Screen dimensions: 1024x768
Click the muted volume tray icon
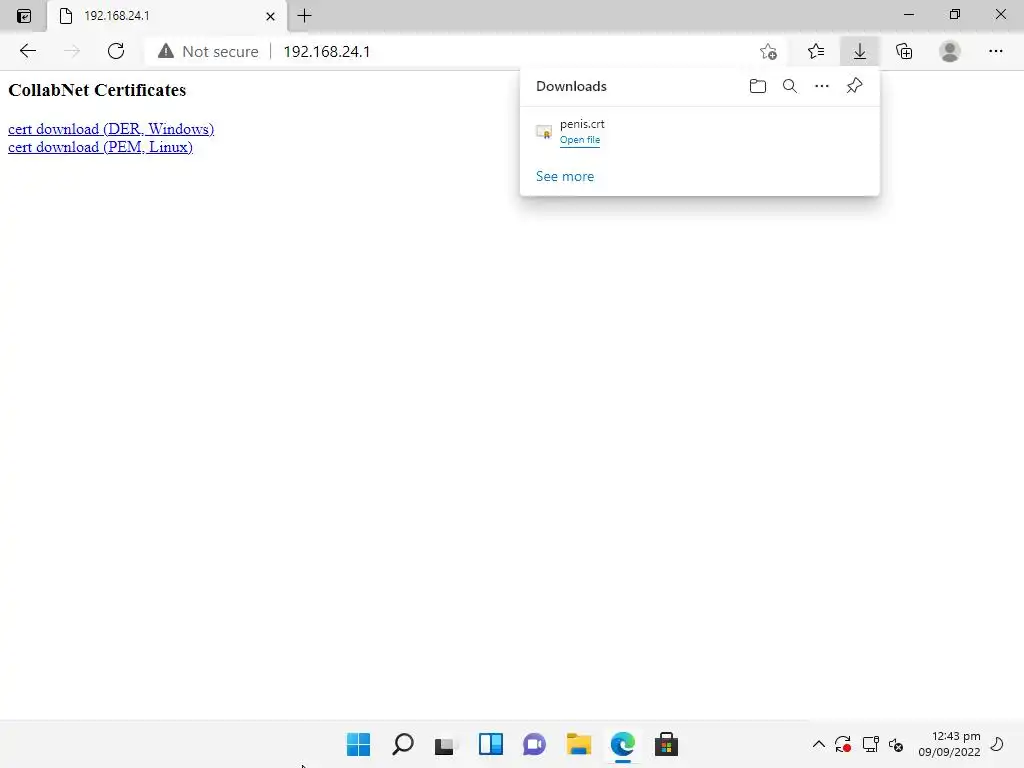[896, 744]
